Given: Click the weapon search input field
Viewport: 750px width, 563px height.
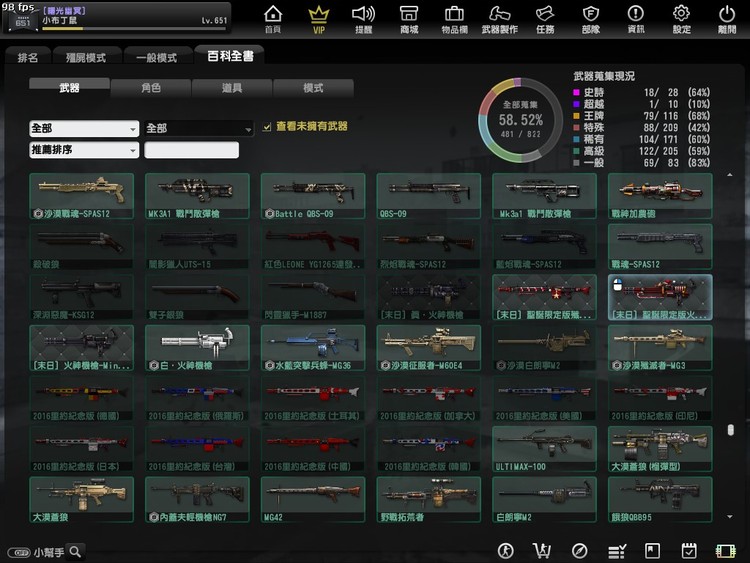Looking at the screenshot, I should pyautogui.click(x=191, y=150).
